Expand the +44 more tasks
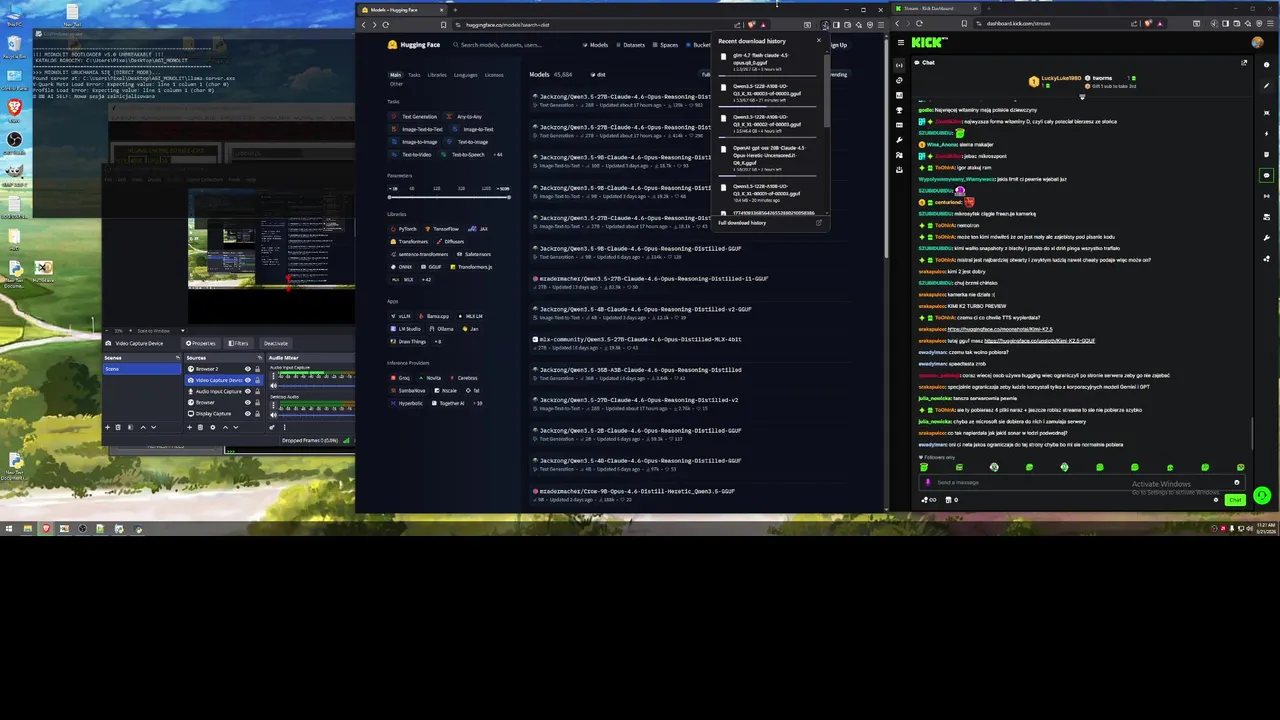Image resolution: width=1280 pixels, height=720 pixels. coord(497,154)
